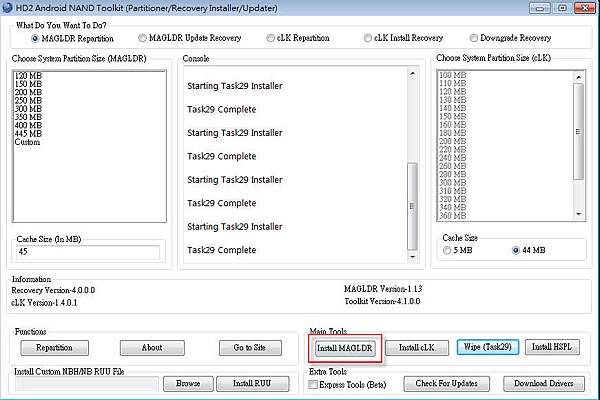This screenshot has height=400, width=600.
Task: Browse for custom NBH/NB RUU file
Action: click(188, 384)
